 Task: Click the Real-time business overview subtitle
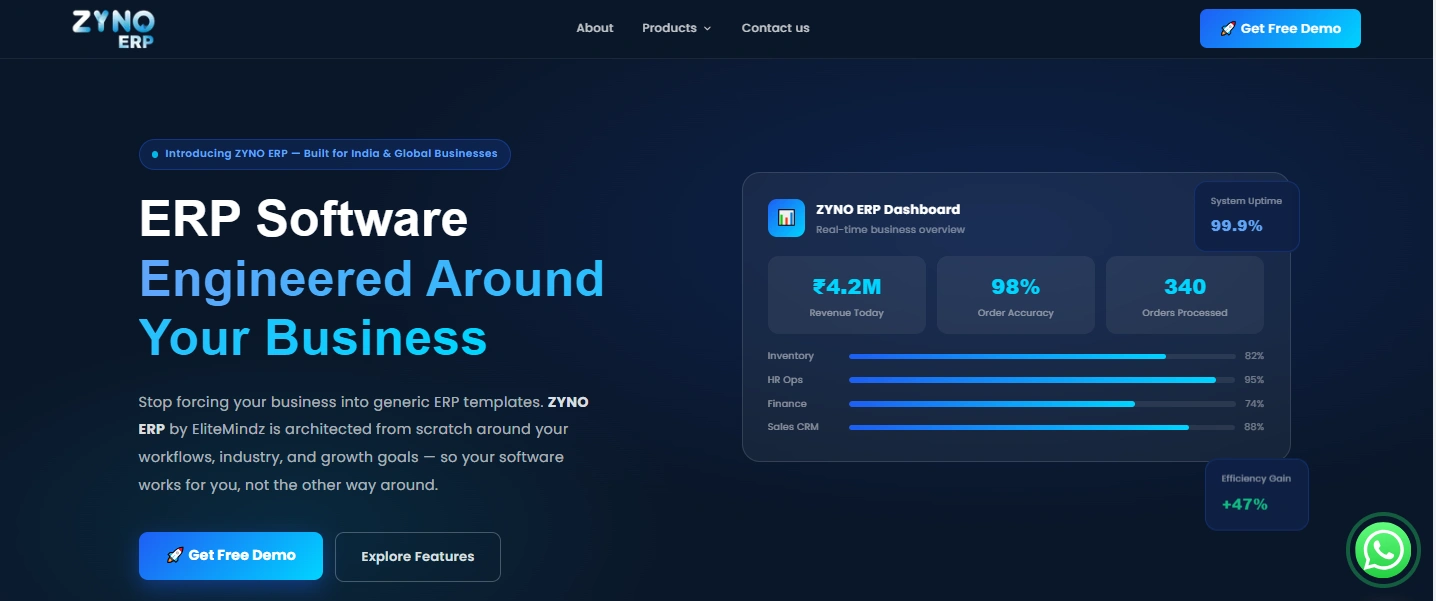pyautogui.click(x=891, y=230)
